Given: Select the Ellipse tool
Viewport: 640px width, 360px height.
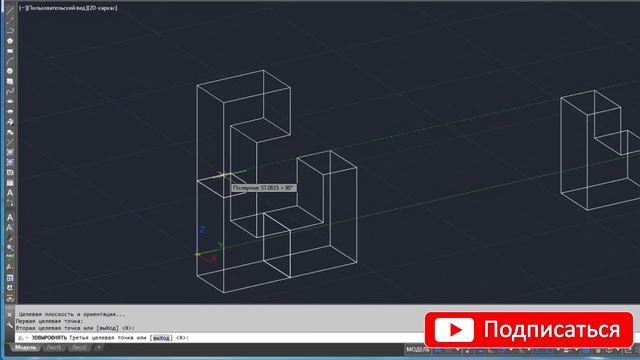Looking at the screenshot, I should pos(10,102).
